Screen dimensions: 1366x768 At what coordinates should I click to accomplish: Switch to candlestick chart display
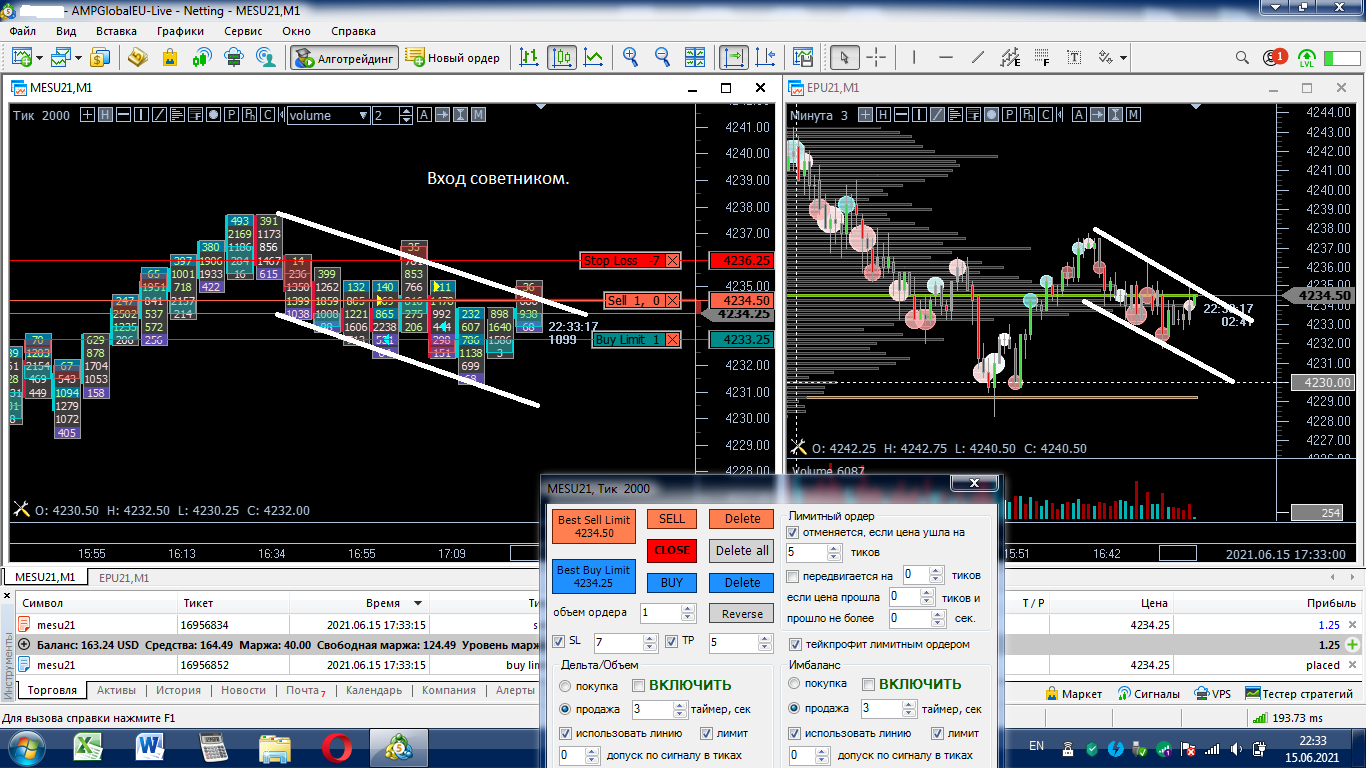click(x=562, y=58)
